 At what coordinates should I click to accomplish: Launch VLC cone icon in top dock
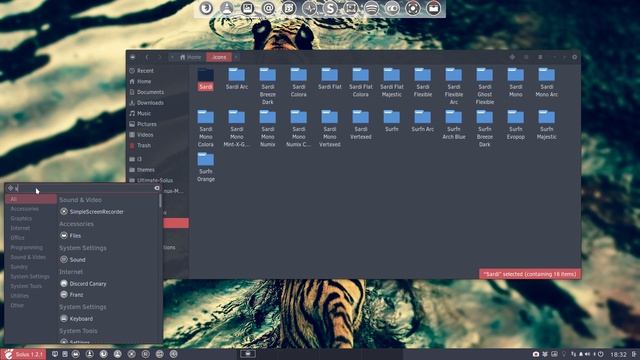tap(227, 8)
